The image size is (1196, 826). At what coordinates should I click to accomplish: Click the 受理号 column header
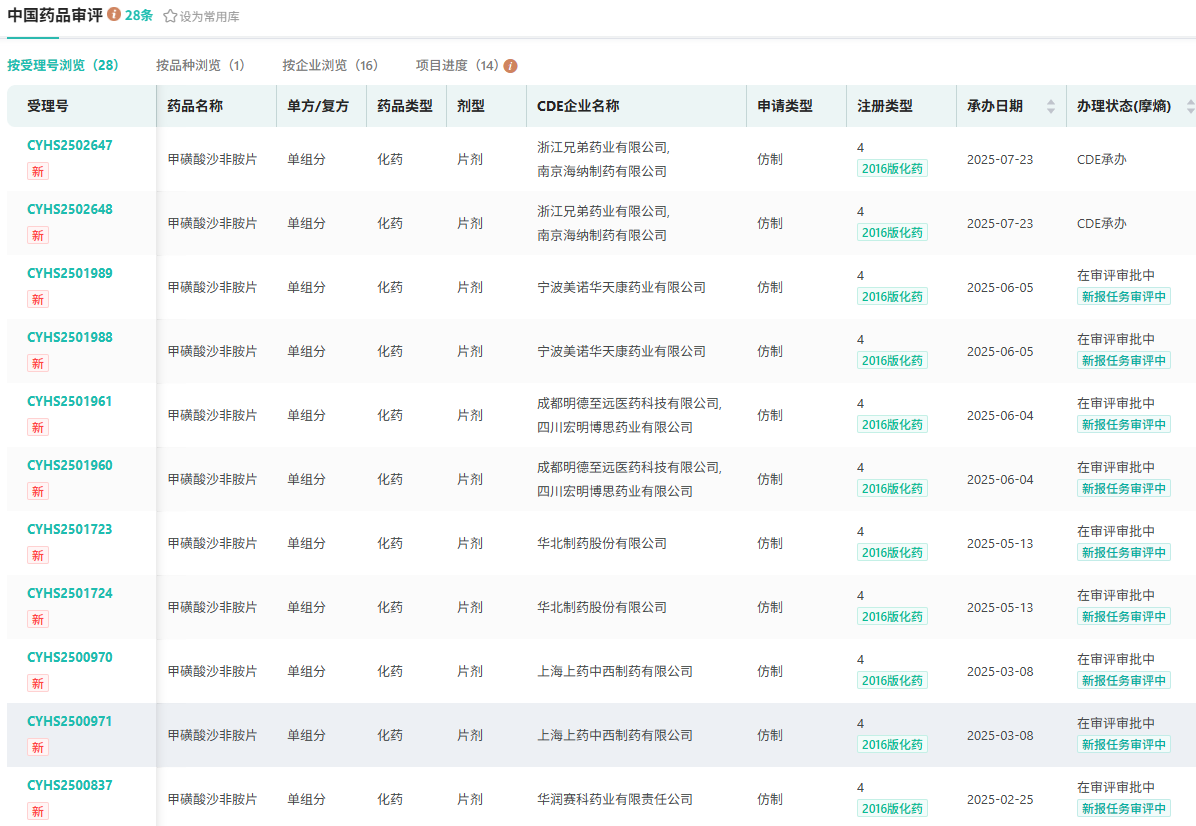(x=48, y=106)
